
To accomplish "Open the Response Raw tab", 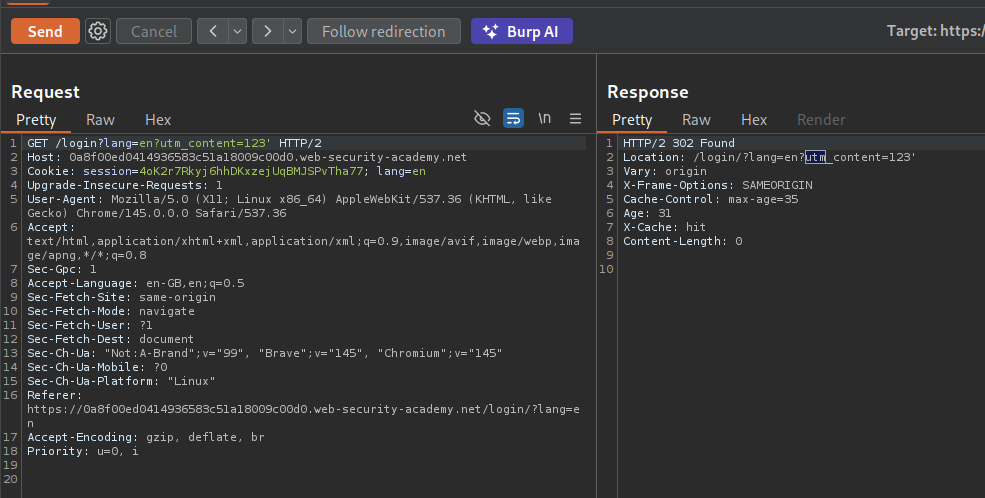I will (696, 120).
